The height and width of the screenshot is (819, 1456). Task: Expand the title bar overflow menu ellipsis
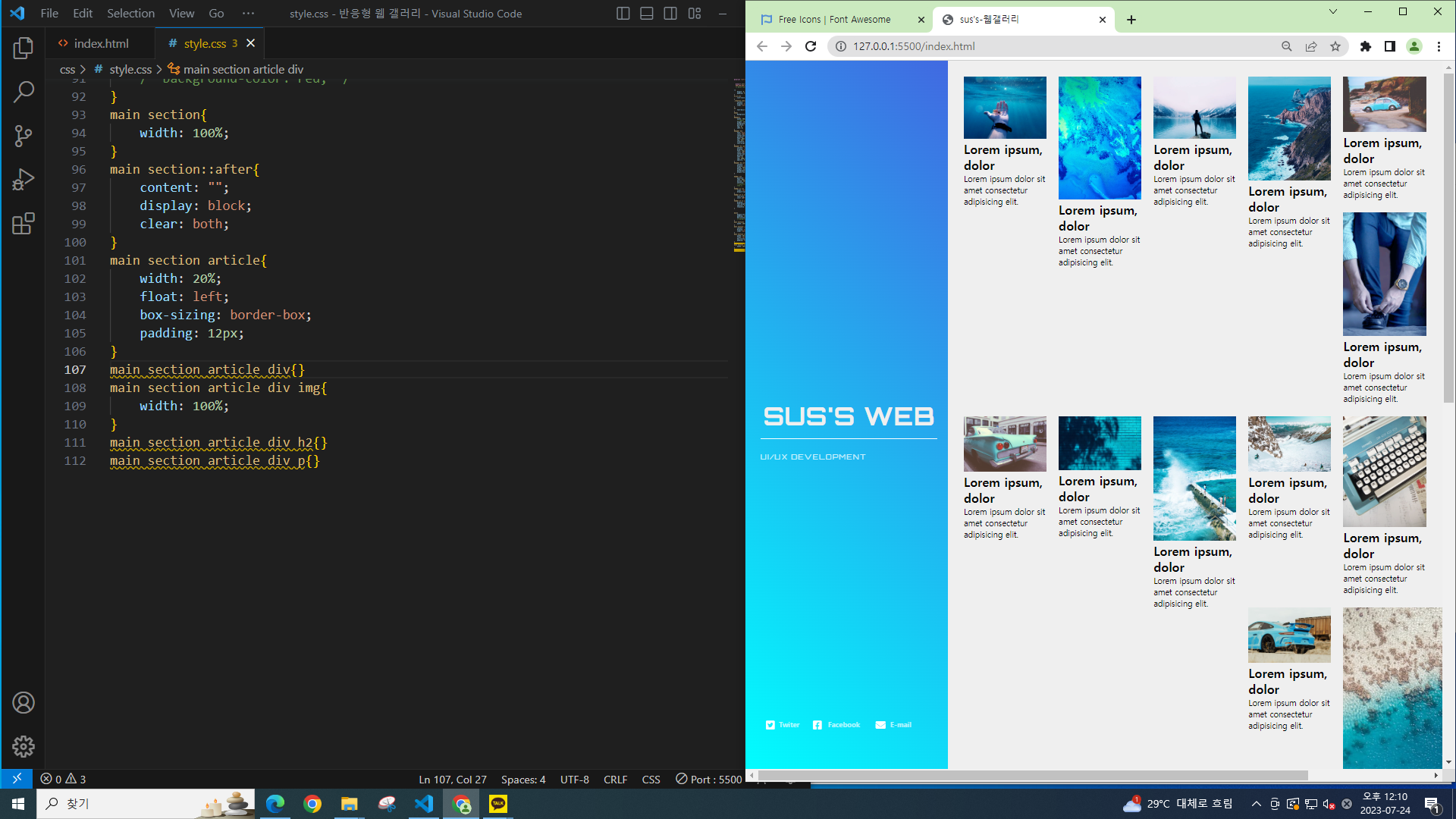[x=248, y=14]
